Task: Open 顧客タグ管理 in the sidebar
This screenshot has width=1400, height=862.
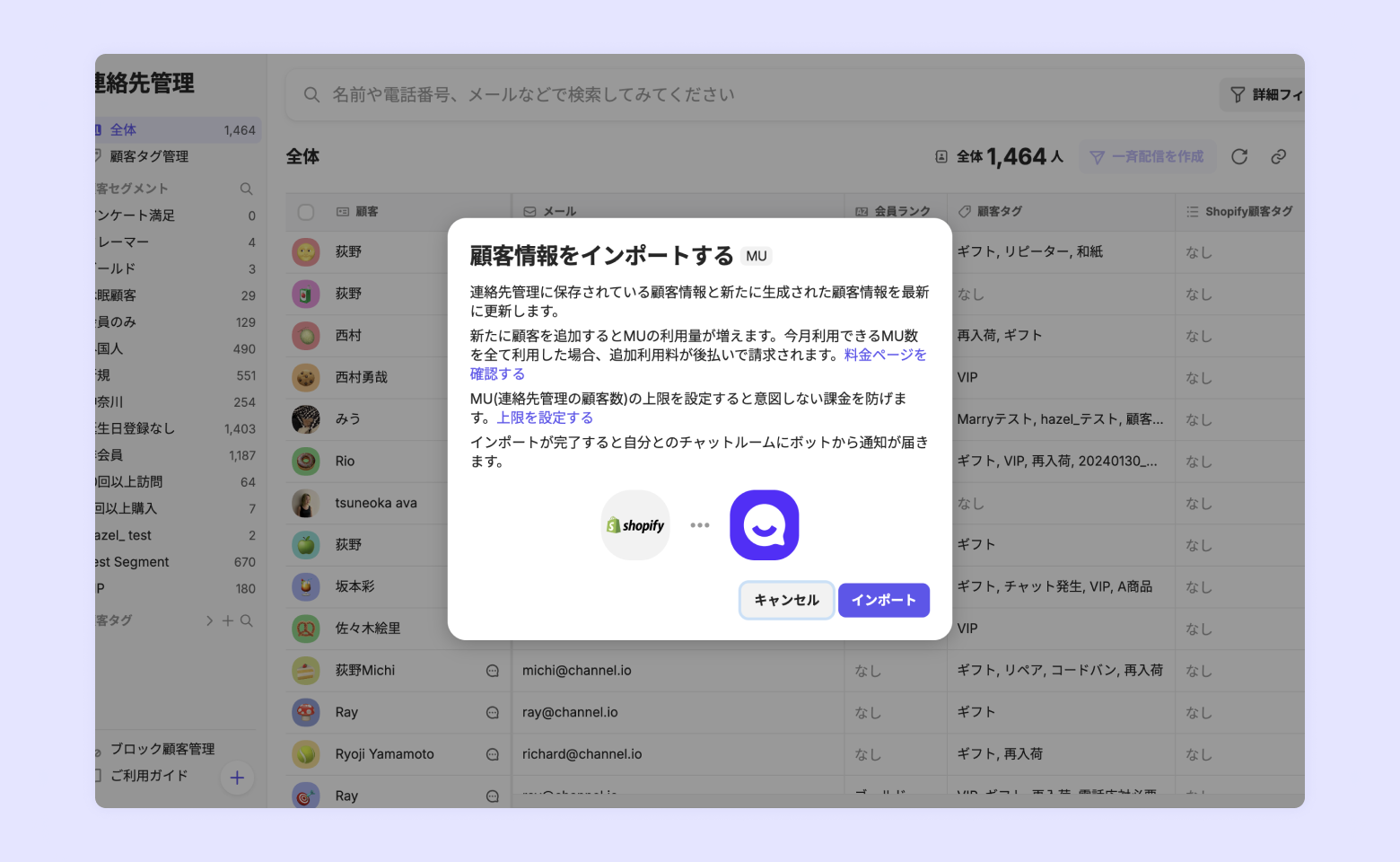Action: tap(149, 156)
